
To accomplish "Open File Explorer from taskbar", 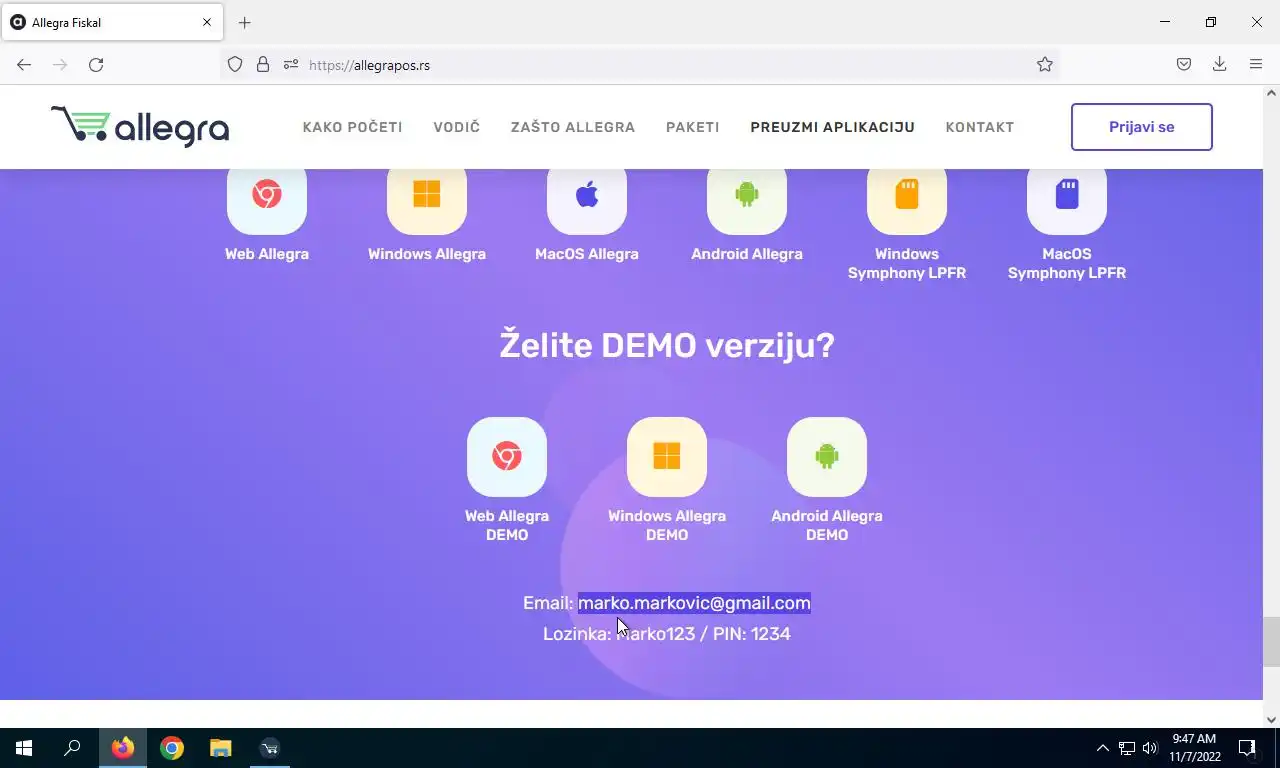I will click(220, 748).
